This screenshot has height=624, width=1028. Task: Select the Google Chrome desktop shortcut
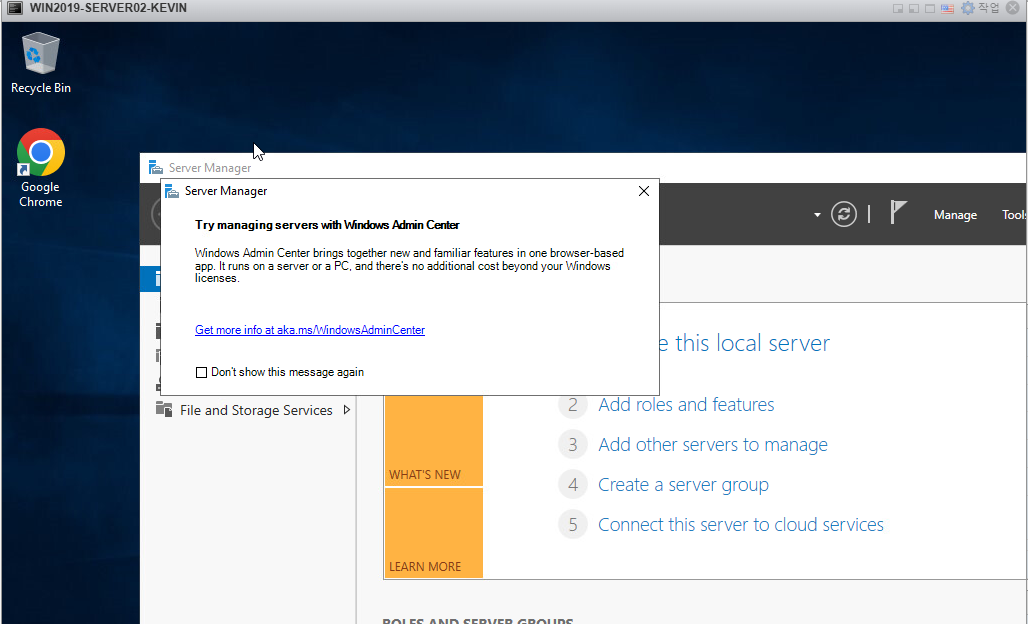point(41,168)
